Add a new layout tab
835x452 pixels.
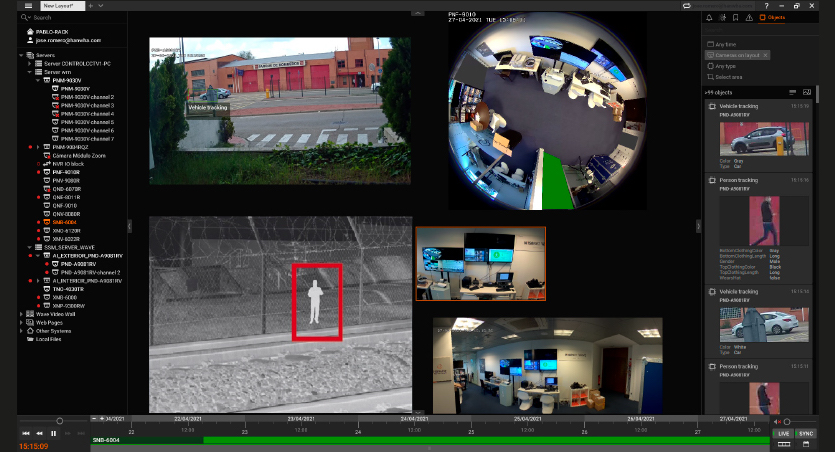pyautogui.click(x=89, y=6)
